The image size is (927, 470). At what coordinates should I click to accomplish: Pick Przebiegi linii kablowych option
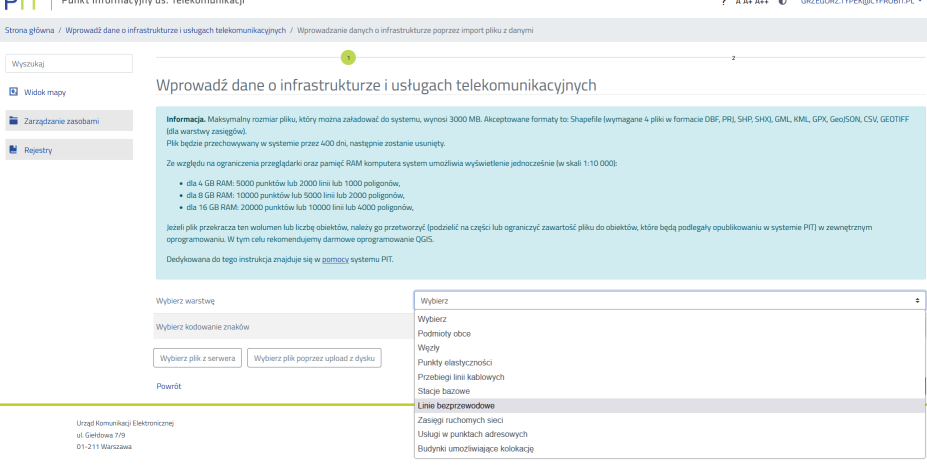click(x=670, y=377)
